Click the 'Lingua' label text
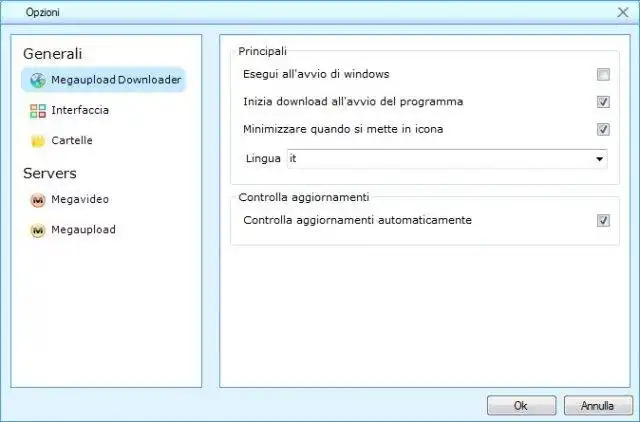The image size is (640, 422). click(x=263, y=158)
